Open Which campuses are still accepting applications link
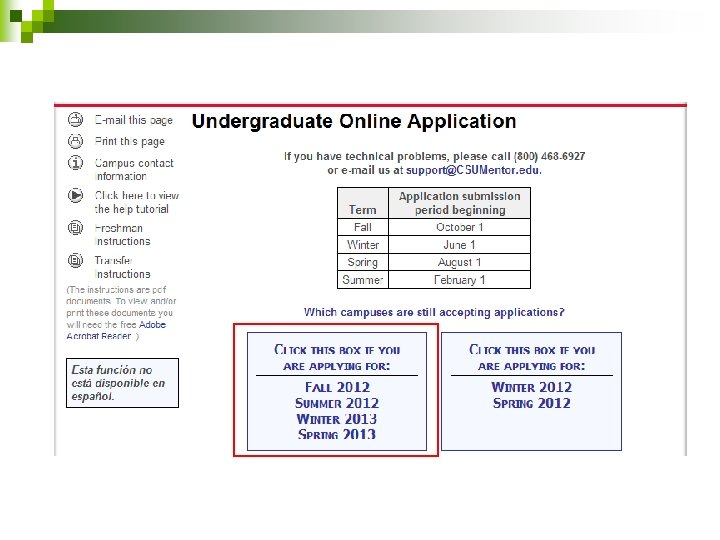This screenshot has height=540, width=720. tap(434, 312)
